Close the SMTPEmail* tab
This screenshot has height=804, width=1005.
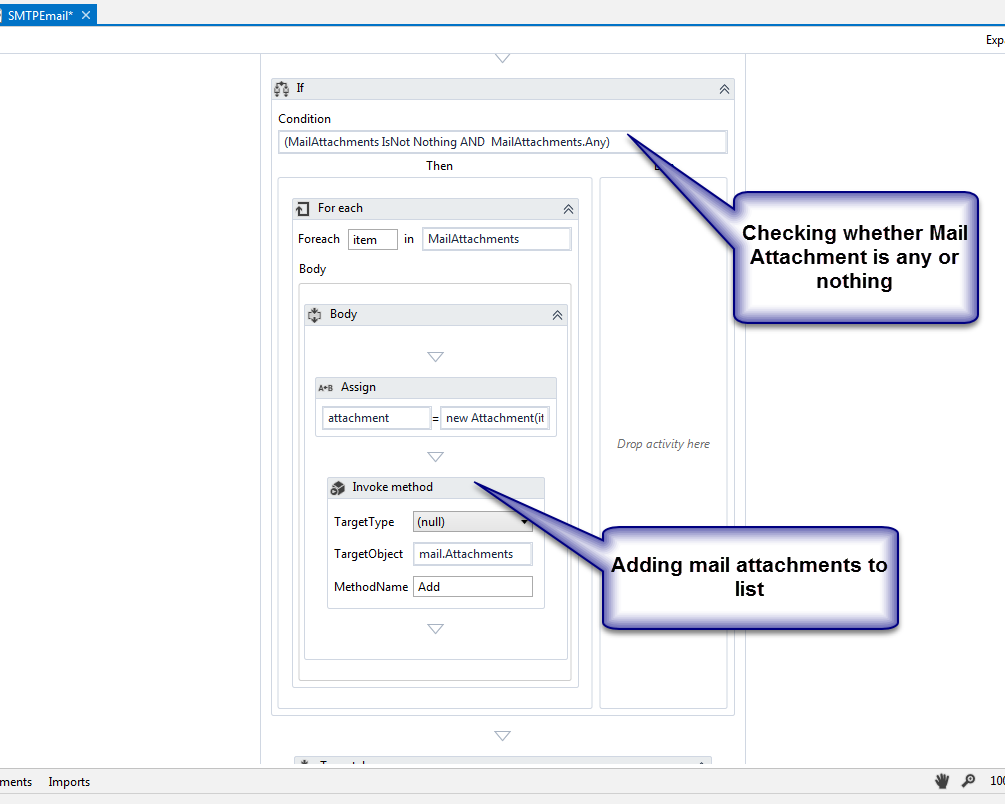(x=86, y=15)
